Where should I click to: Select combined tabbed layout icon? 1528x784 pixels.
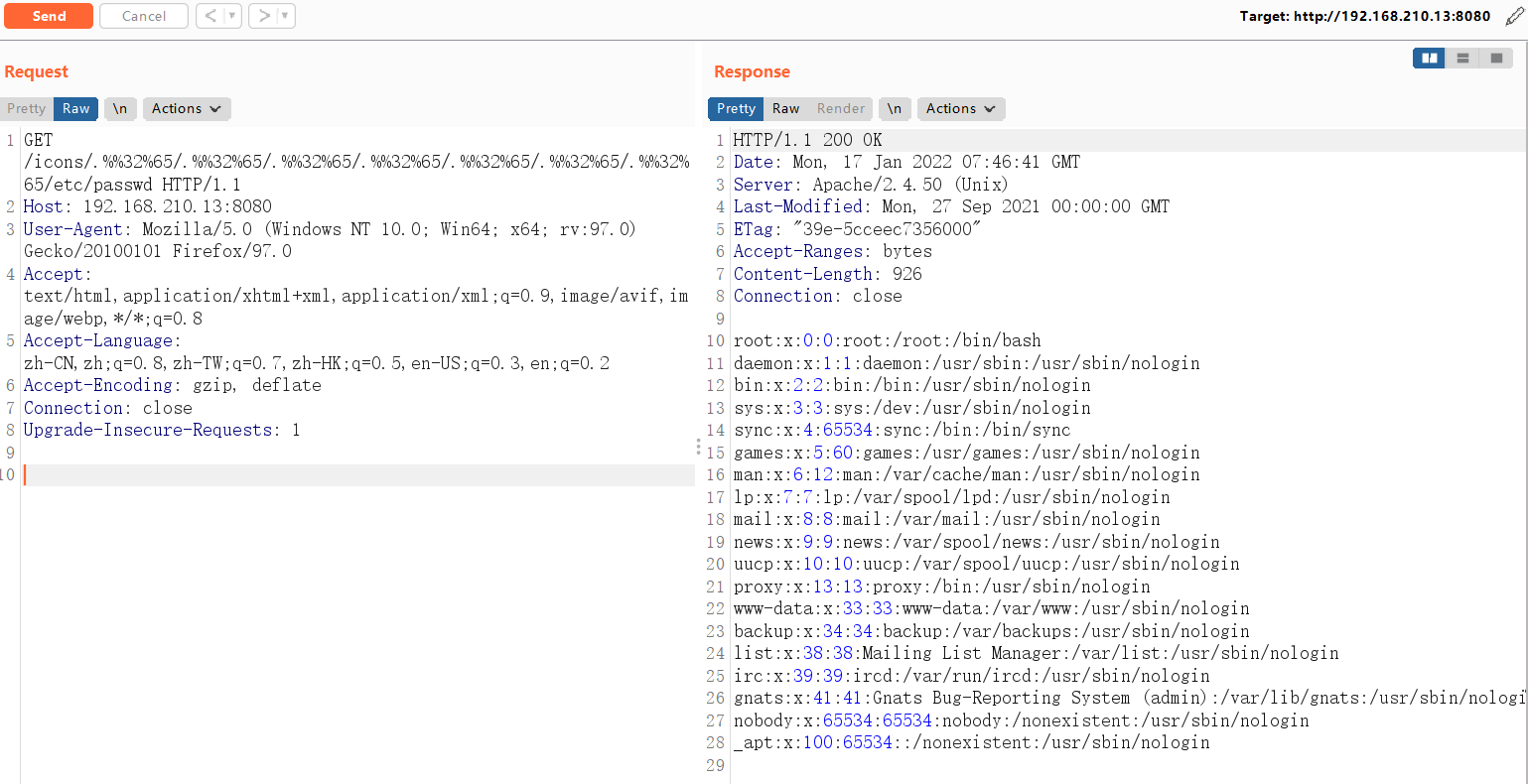(1496, 59)
